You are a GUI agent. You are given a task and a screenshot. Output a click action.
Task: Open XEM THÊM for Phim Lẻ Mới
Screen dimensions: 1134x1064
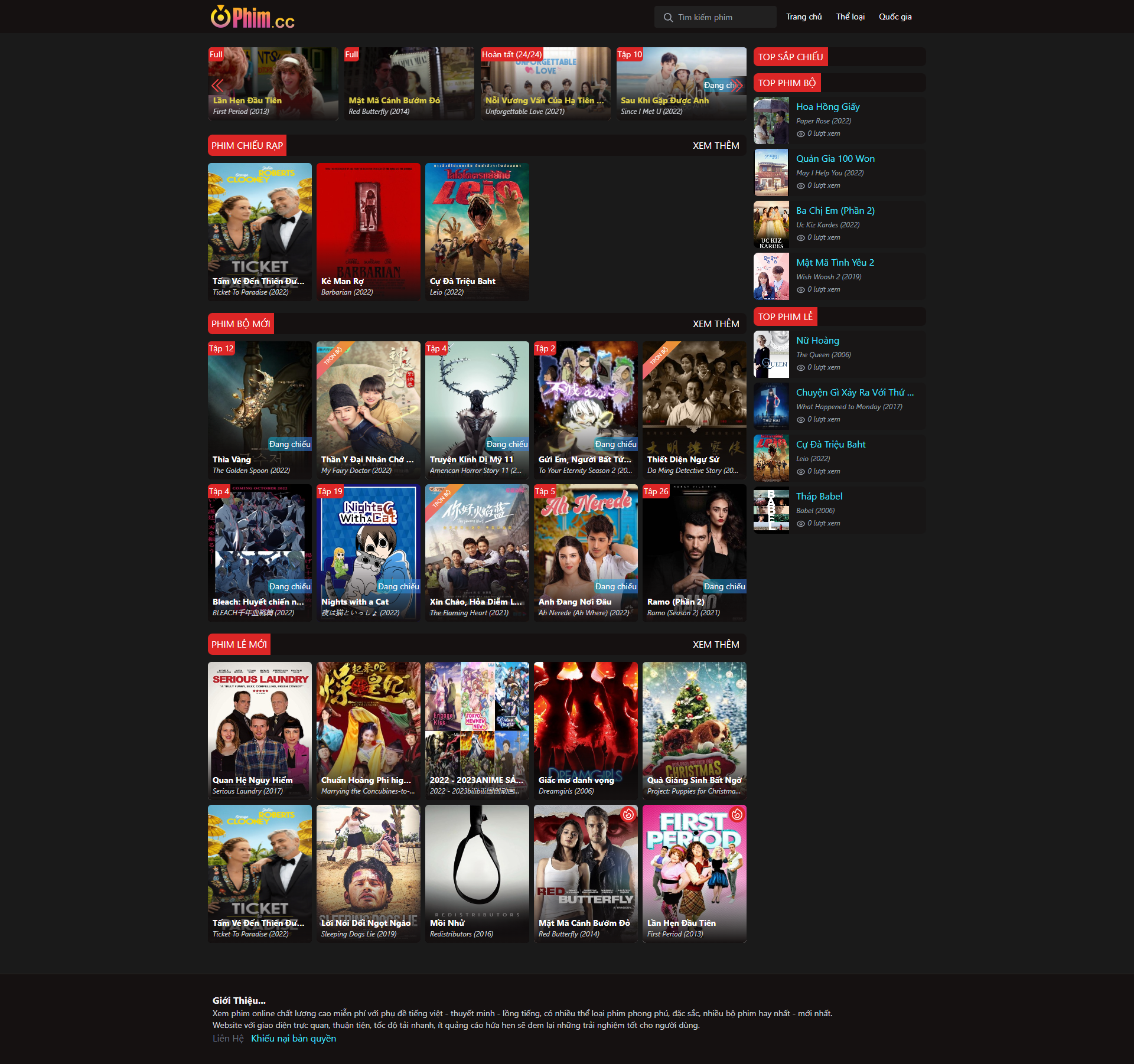[x=716, y=644]
